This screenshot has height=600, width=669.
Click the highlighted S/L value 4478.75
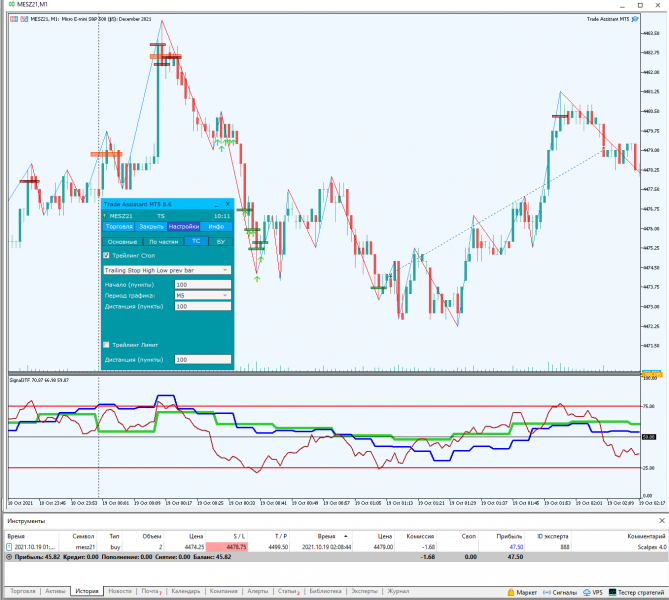click(227, 547)
